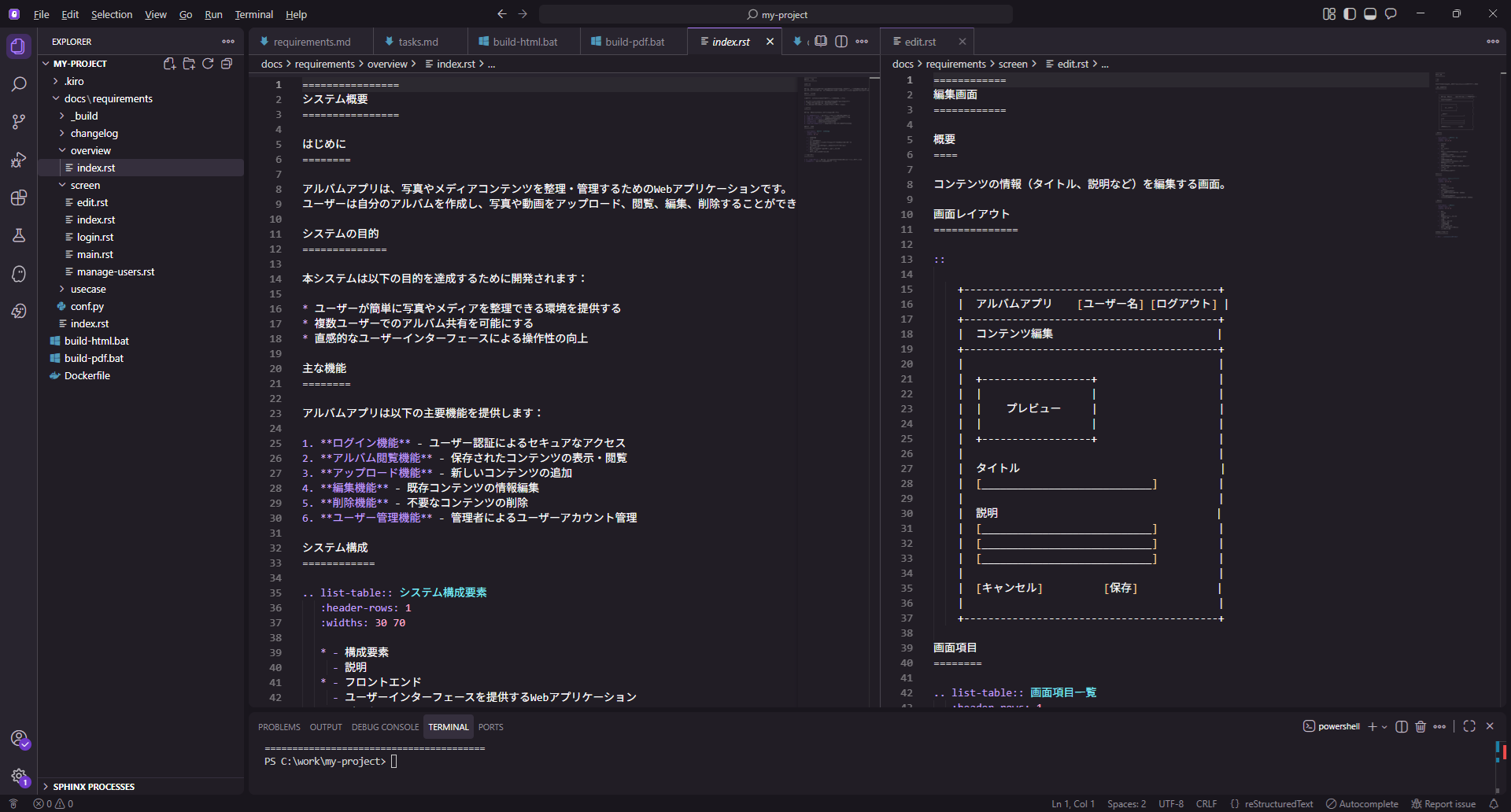Click the reStructuredText language mode
The height and width of the screenshot is (812, 1511).
point(1278,803)
